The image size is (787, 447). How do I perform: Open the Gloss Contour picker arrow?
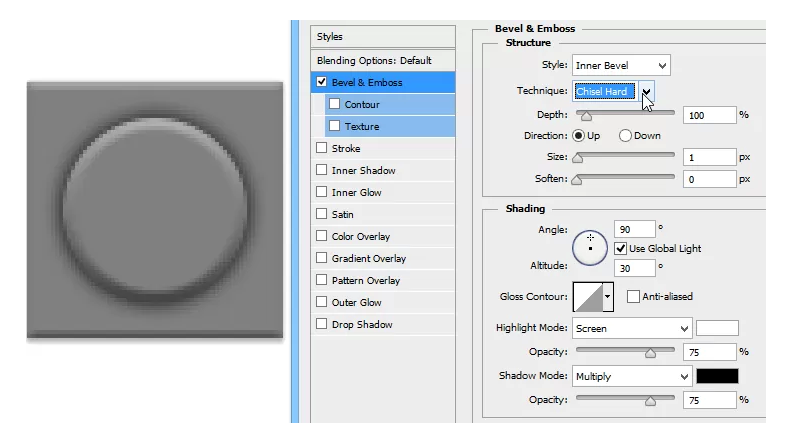coord(607,297)
